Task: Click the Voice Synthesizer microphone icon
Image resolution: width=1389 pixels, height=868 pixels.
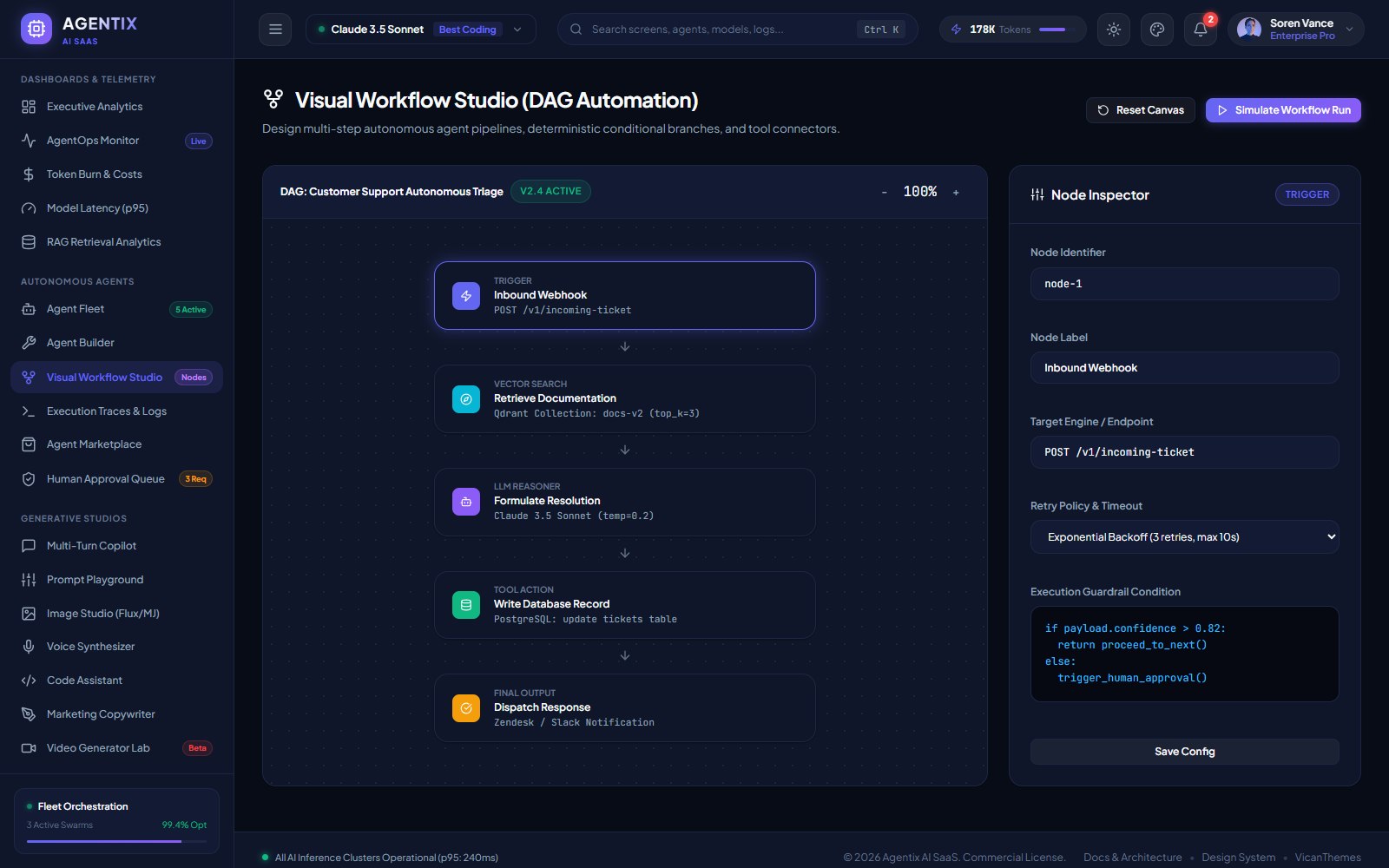Action: point(29,647)
